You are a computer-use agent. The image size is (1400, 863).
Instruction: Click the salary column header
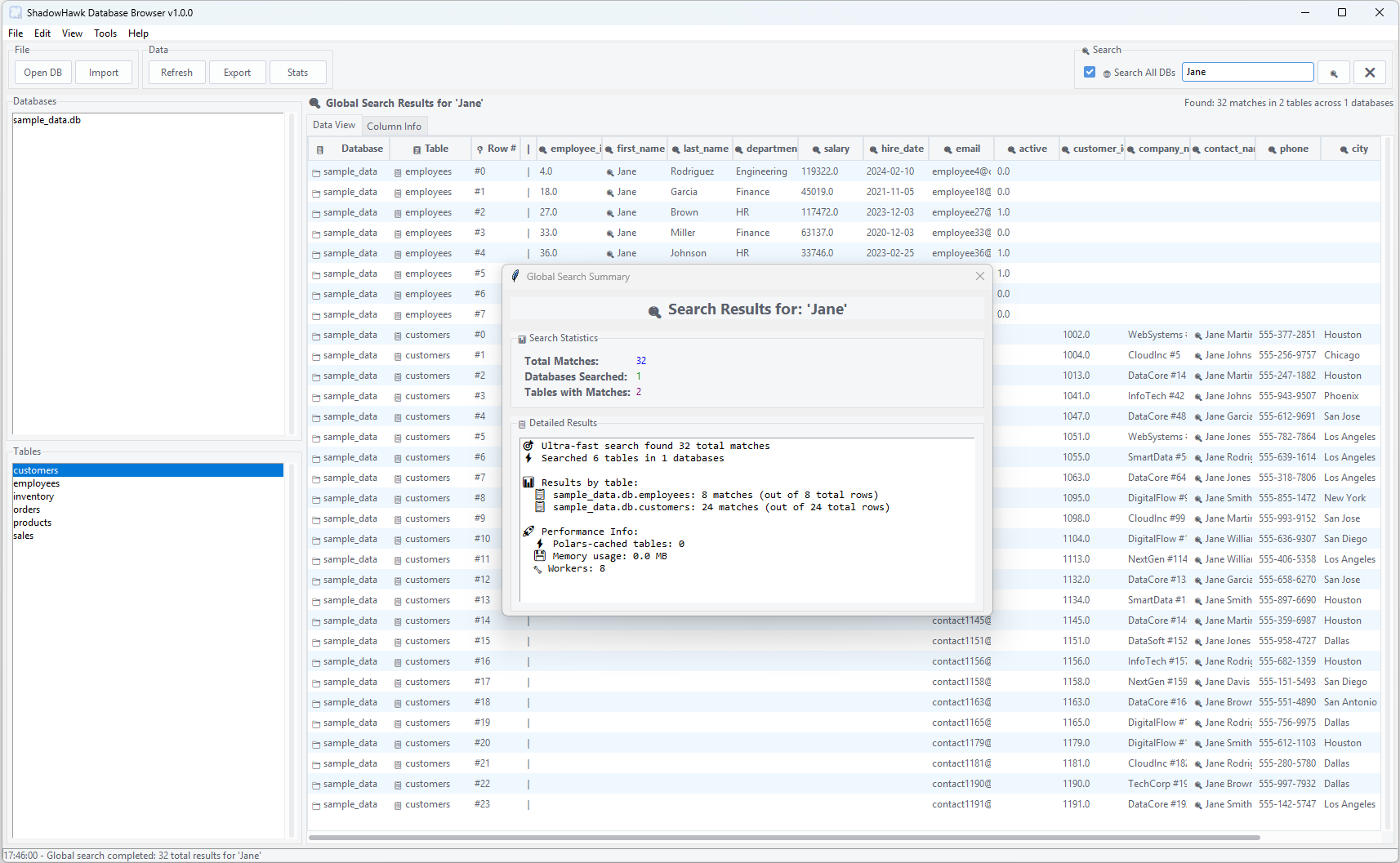(x=831, y=149)
